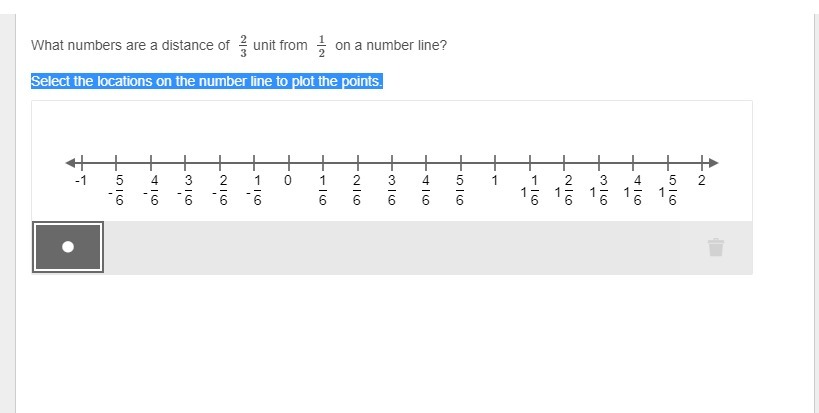This screenshot has height=413, width=819.
Task: Select the tick at -1
Action: 81,163
